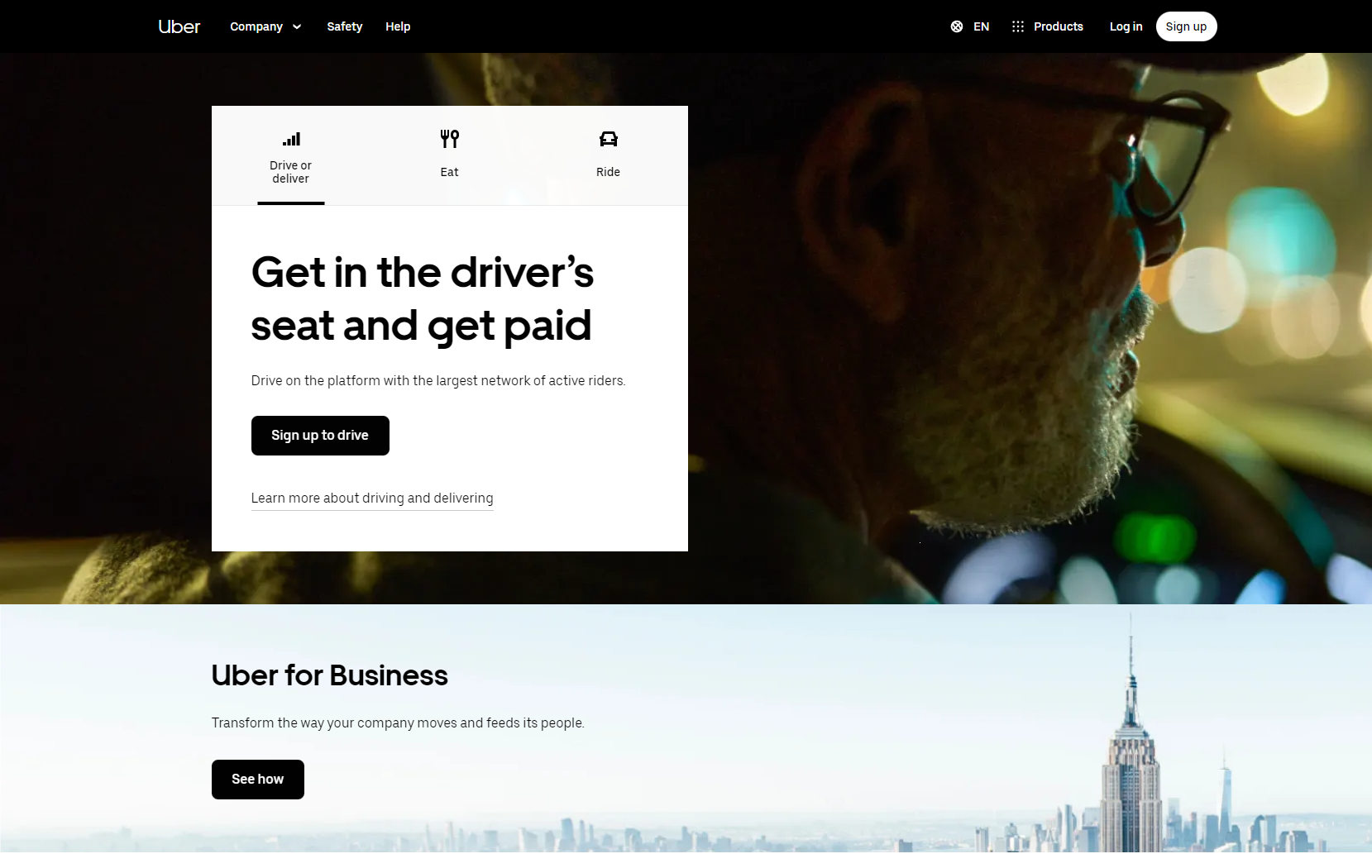Click the Sign up to drive button
Viewport: 1372px width, 868px height.
[x=320, y=436]
